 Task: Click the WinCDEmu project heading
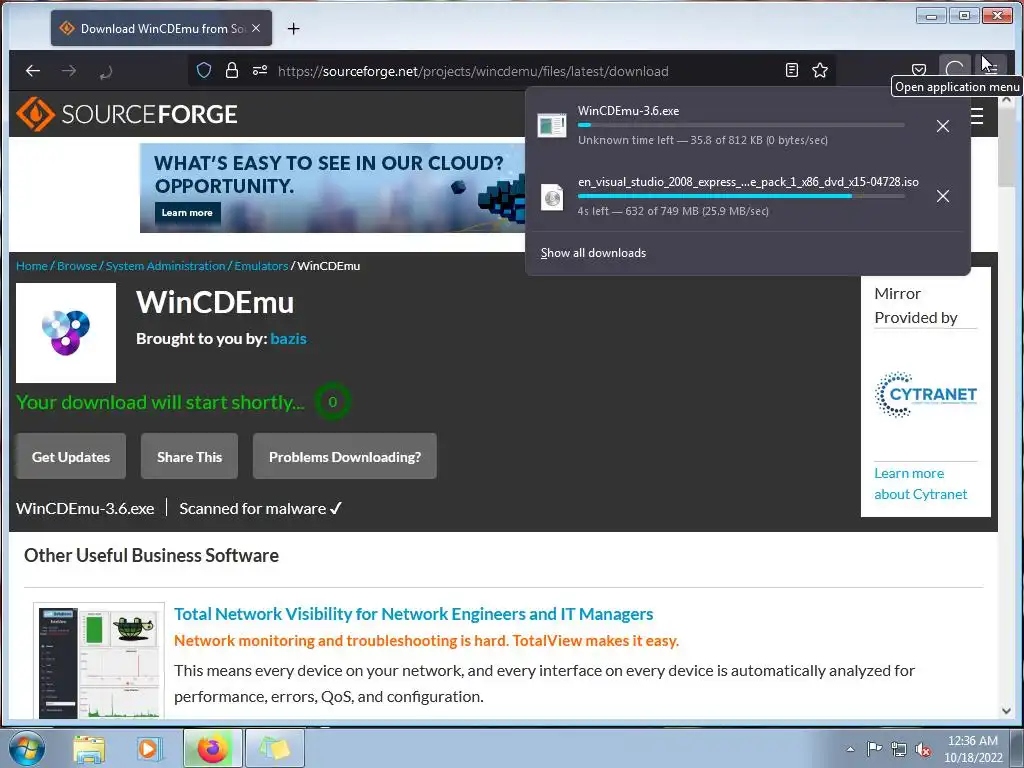pyautogui.click(x=215, y=302)
